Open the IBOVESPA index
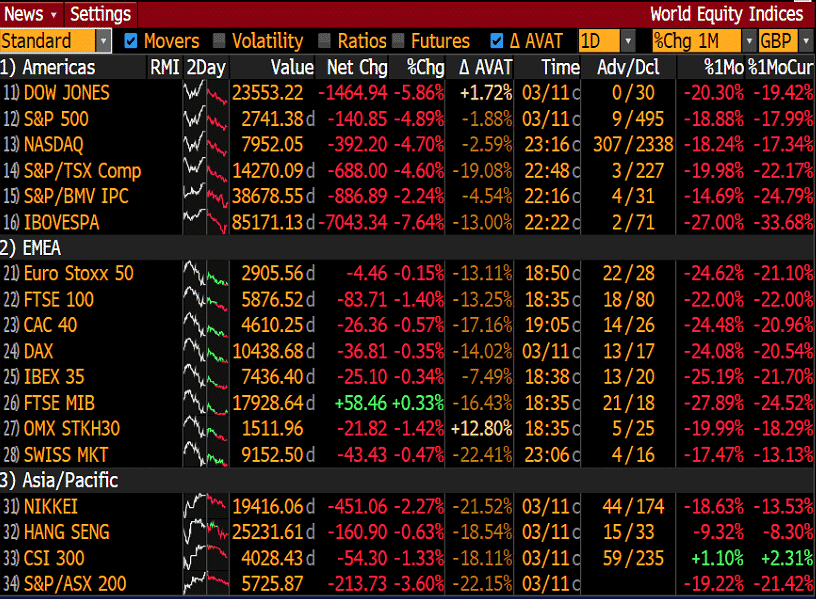This screenshot has width=816, height=599. 61,222
